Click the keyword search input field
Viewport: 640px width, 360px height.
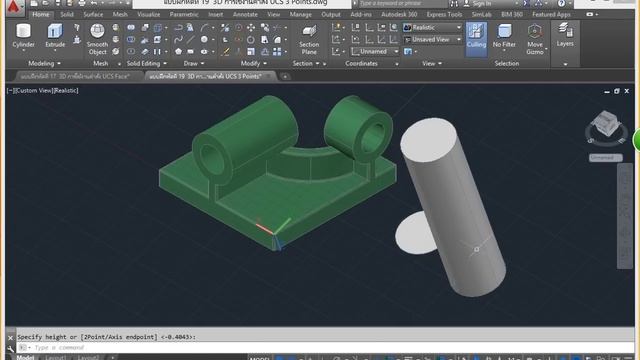click(402, 4)
